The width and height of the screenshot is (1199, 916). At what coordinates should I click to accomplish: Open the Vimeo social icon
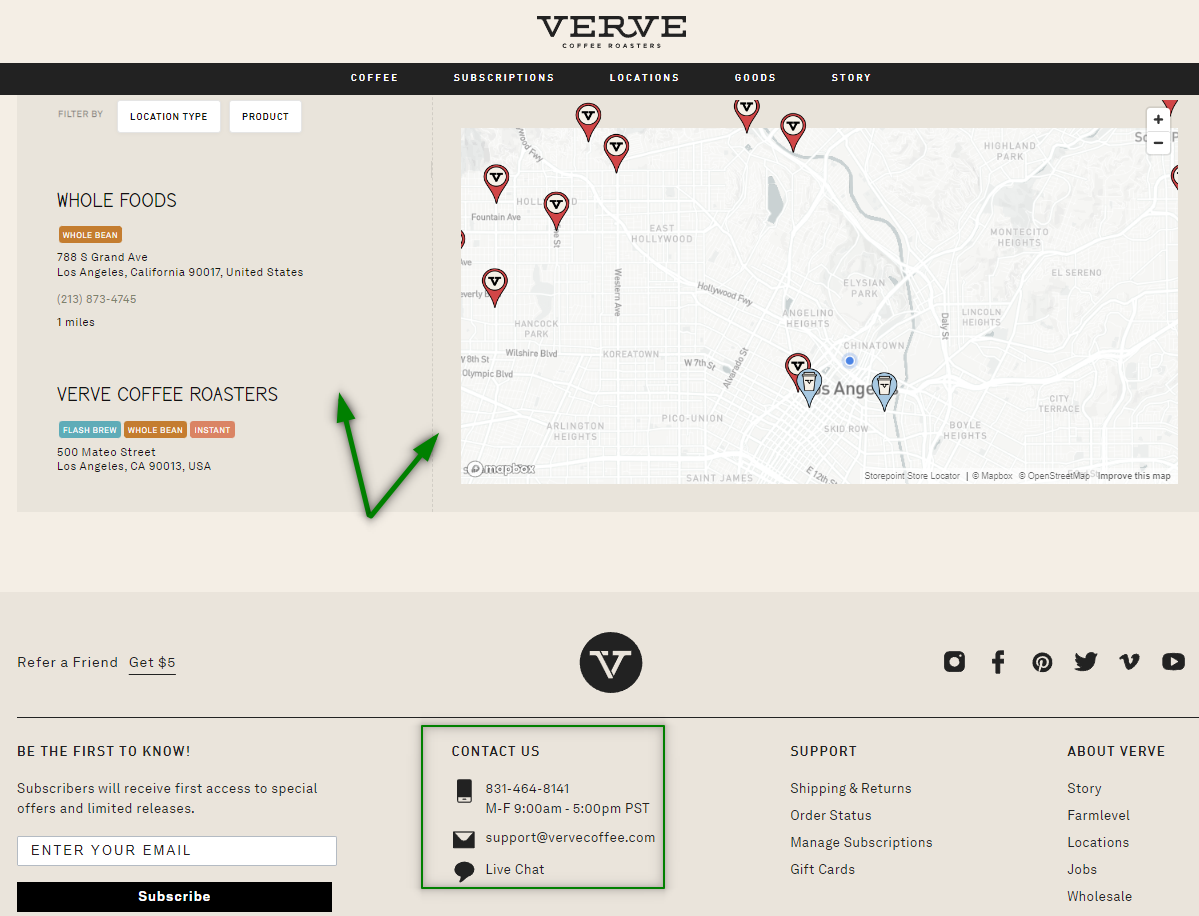point(1129,661)
